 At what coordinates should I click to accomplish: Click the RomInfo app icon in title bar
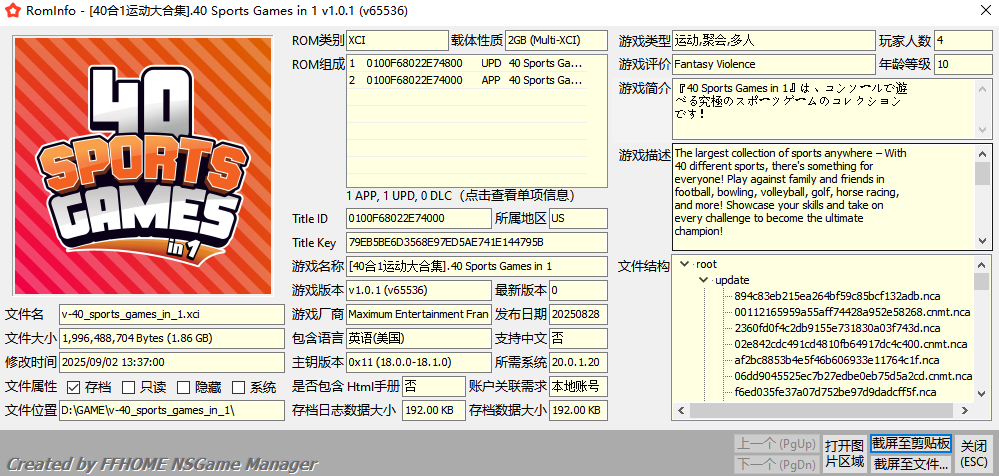click(12, 11)
